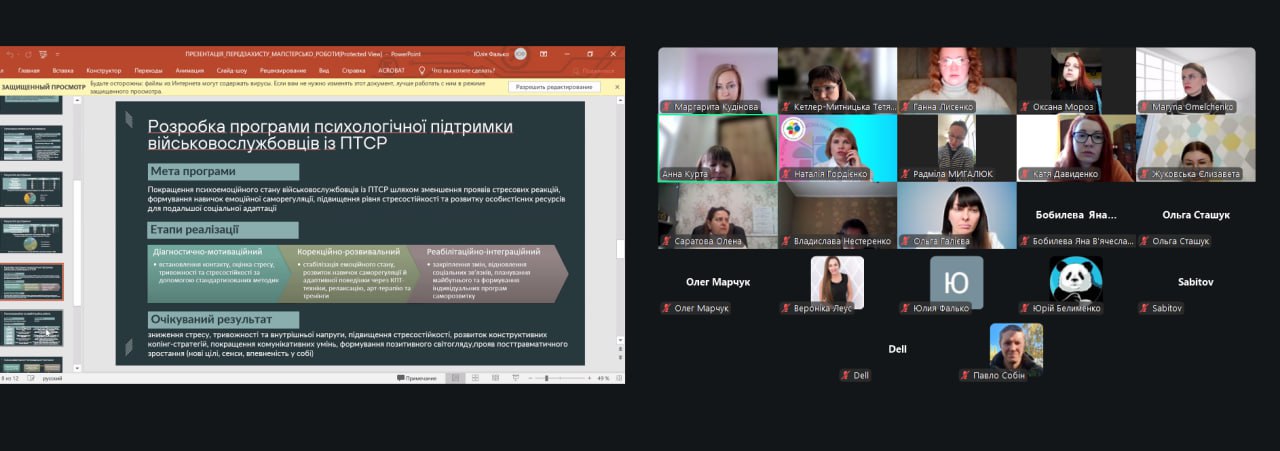Screen dimensions: 1280x451
Task: Select Анна Курта's highlighted video tile
Action: click(x=717, y=147)
